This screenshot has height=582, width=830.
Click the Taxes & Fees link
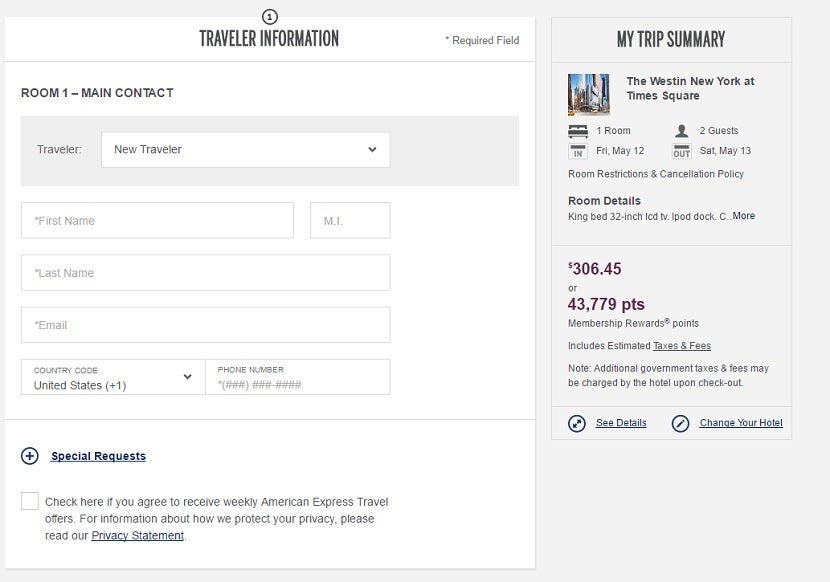682,346
